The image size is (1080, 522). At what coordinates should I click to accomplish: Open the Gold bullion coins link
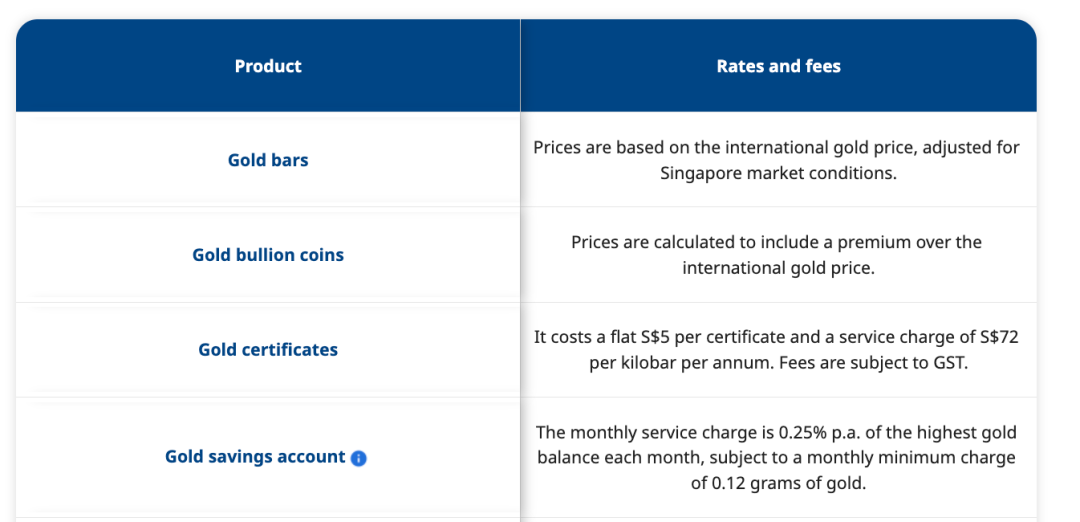tap(268, 255)
